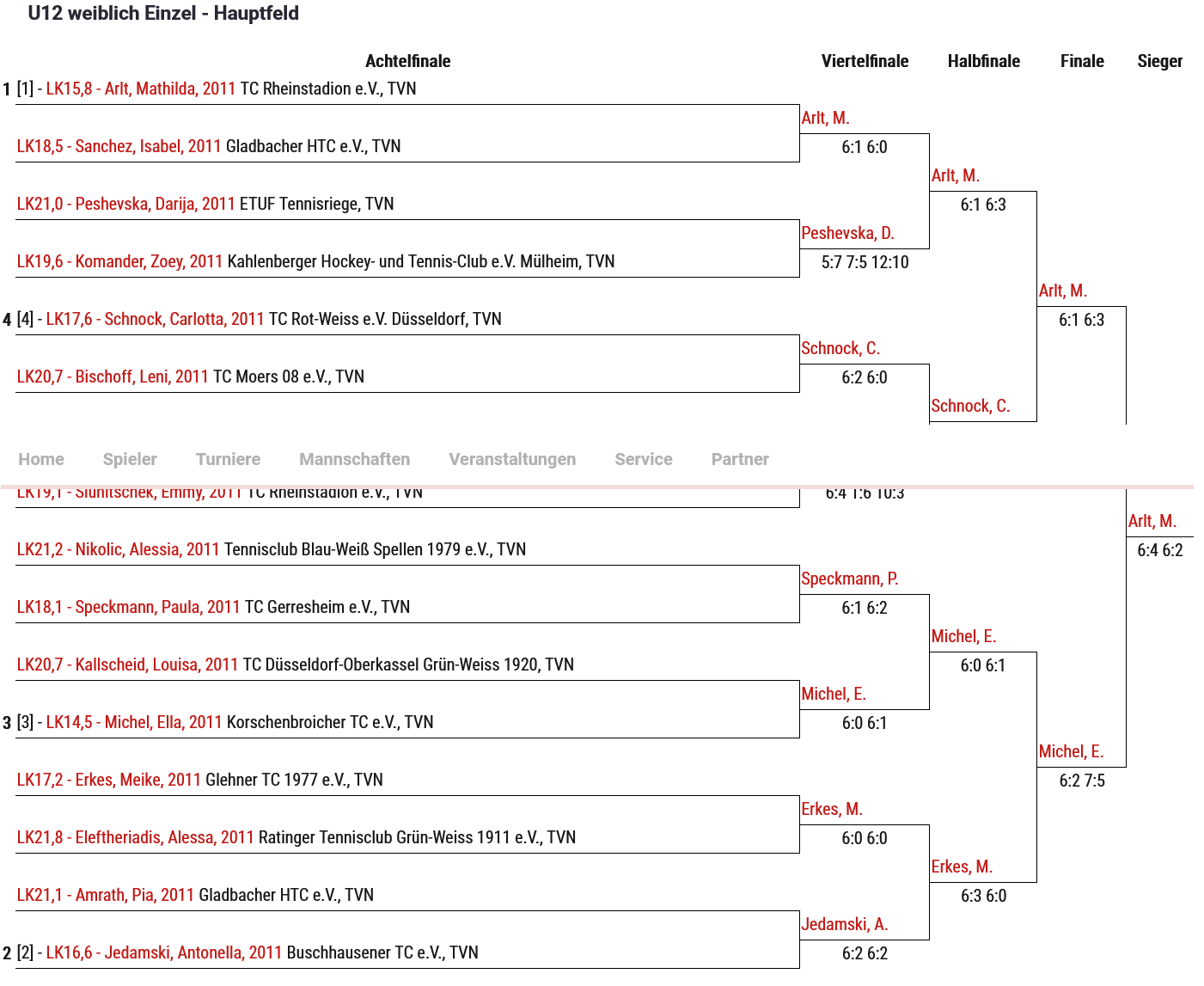Open the Jedamski, A. quarterfinal link
Viewport: 1204px width, 986px height.
[844, 924]
